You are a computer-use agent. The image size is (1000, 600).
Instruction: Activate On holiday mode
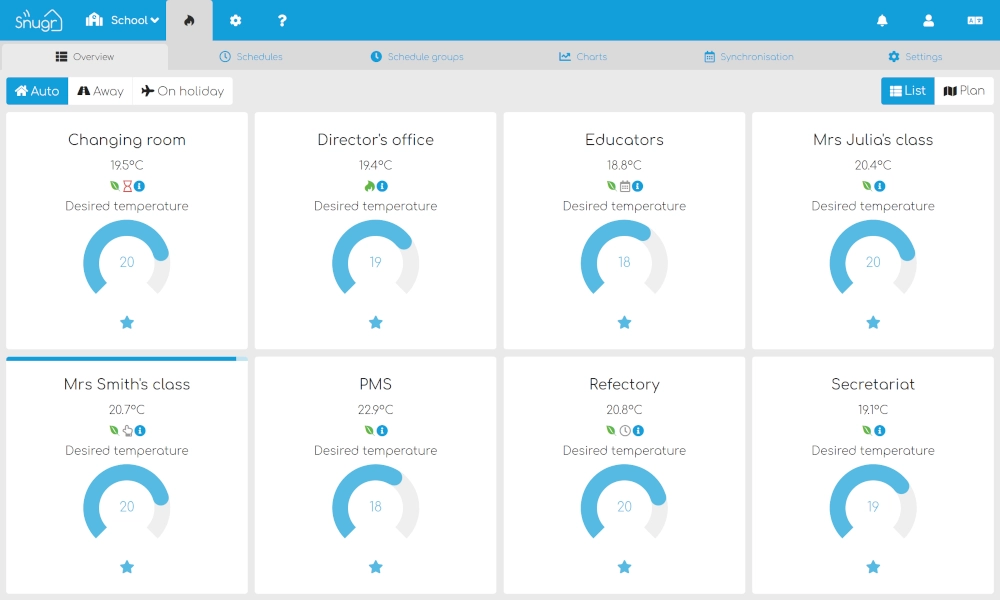point(182,91)
